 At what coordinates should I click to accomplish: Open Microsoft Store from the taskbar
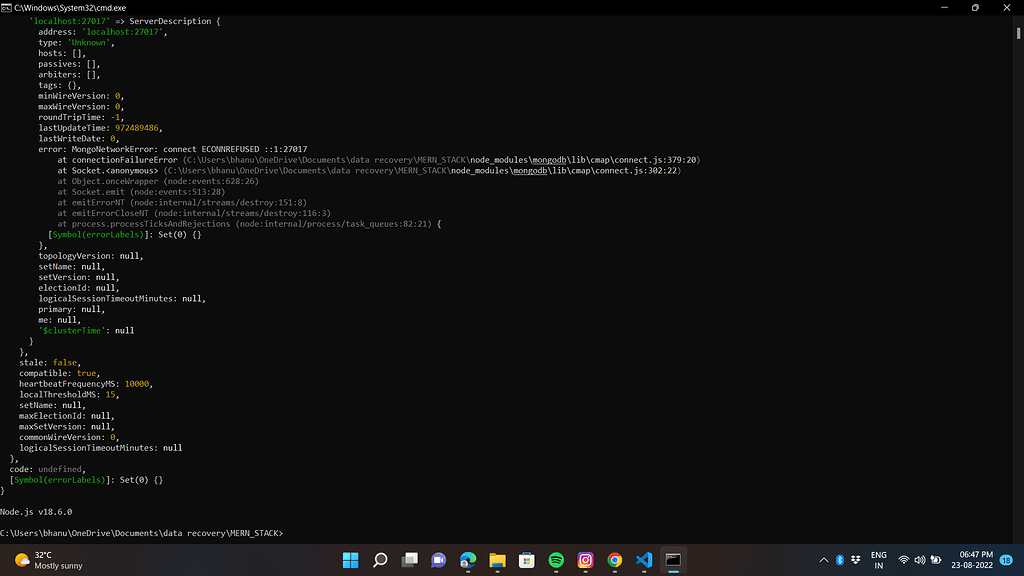coord(527,560)
